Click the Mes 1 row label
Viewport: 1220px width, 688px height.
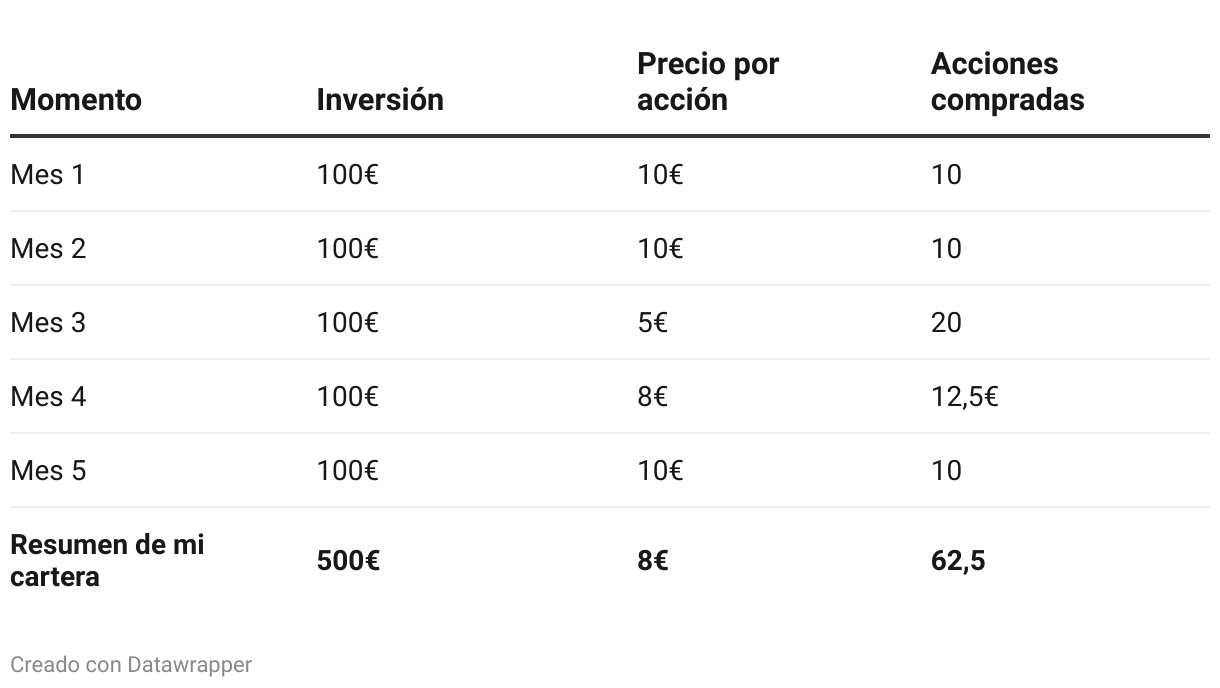tap(48, 175)
